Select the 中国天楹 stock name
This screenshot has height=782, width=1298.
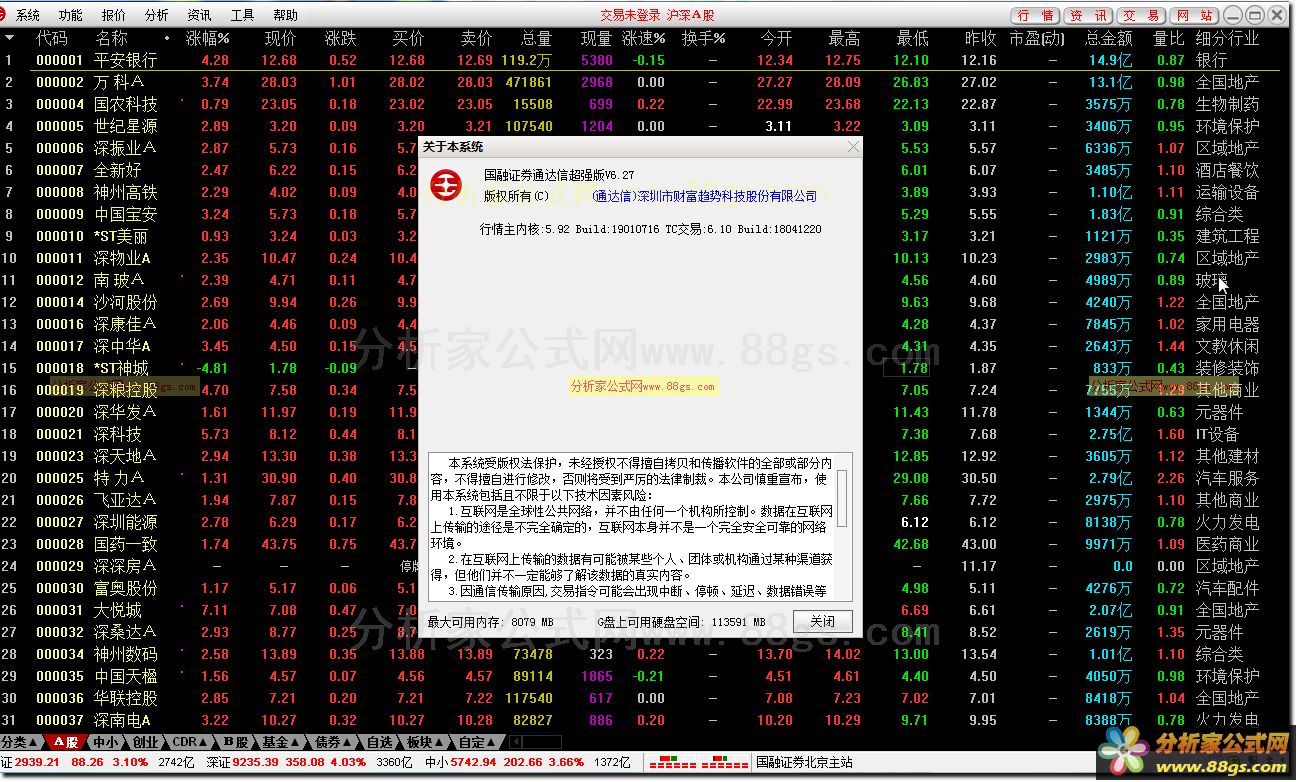[126, 676]
